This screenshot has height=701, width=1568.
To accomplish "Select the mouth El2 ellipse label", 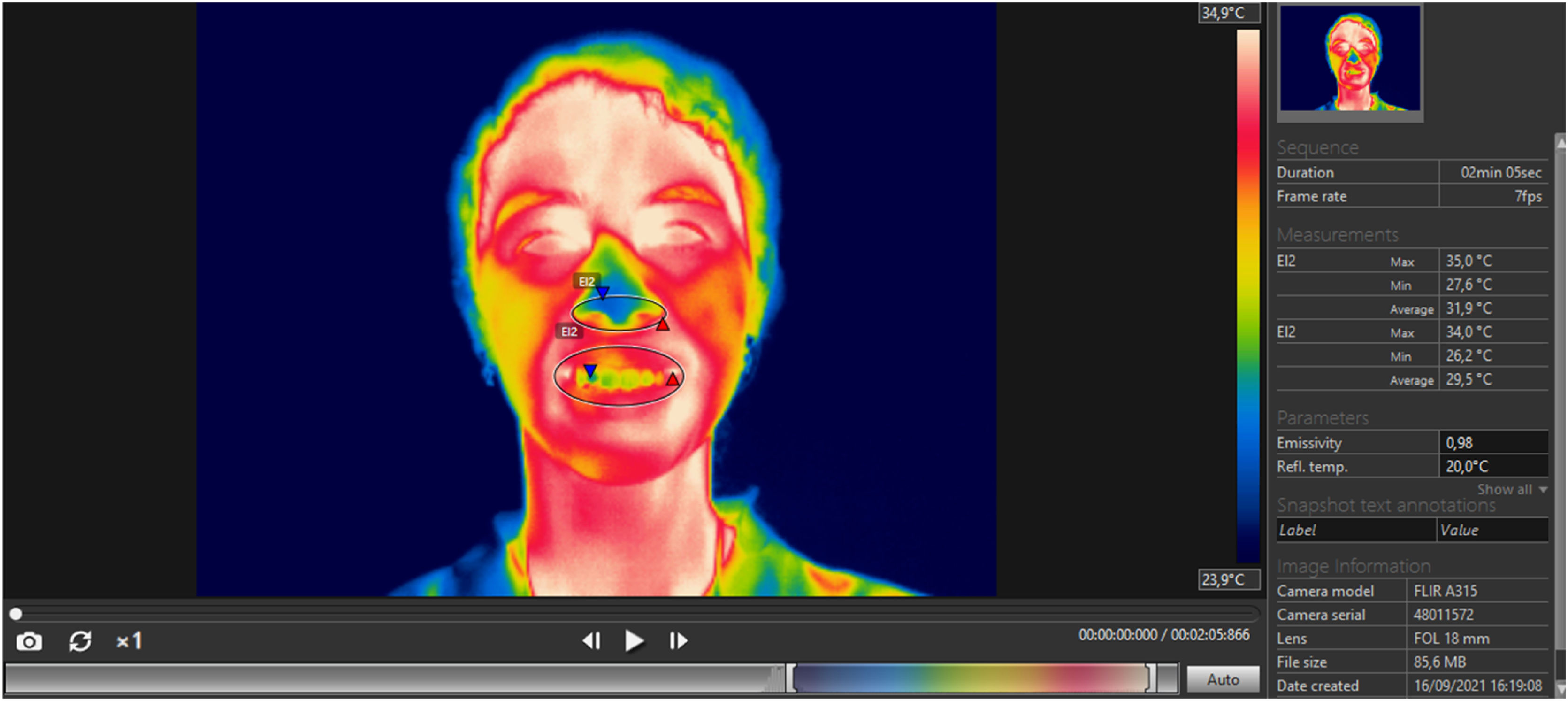I will pyautogui.click(x=569, y=331).
